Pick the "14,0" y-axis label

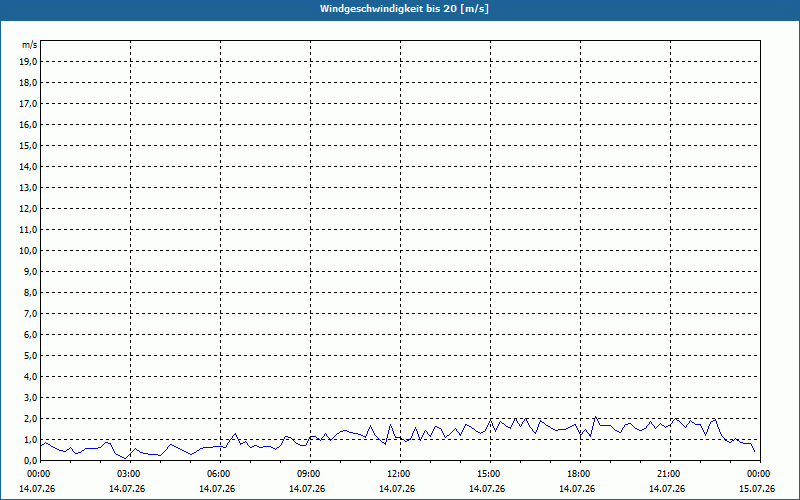(28, 166)
